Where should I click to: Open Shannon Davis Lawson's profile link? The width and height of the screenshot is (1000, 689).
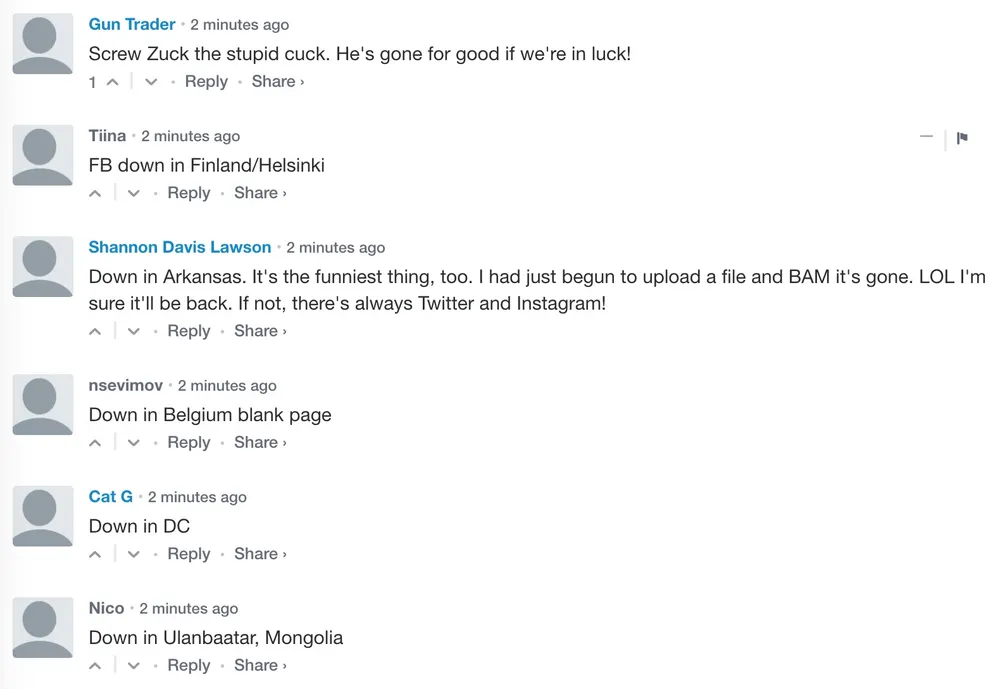180,247
